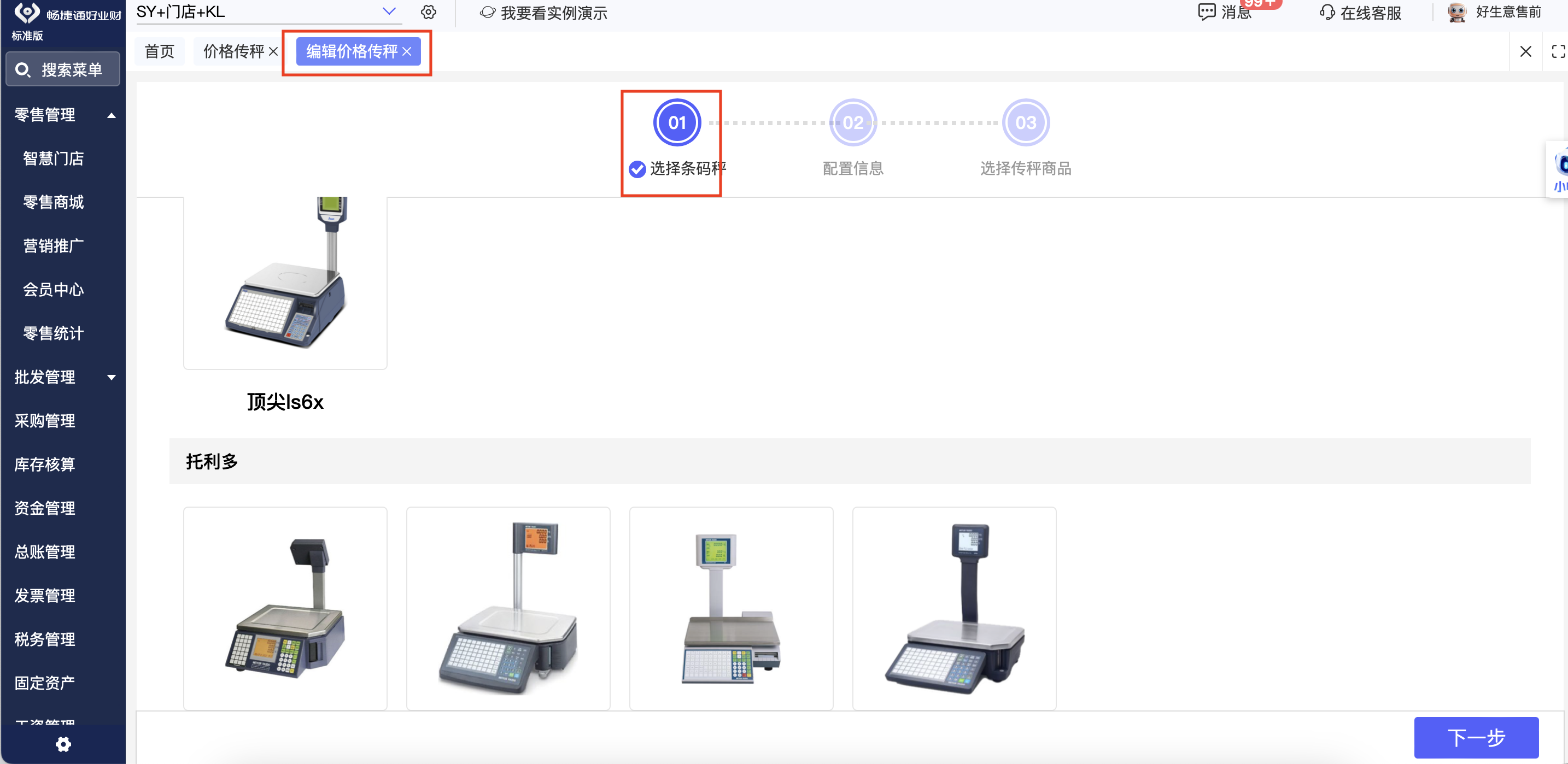Click the 搜索菜单 search field
The height and width of the screenshot is (764, 1568).
63,70
